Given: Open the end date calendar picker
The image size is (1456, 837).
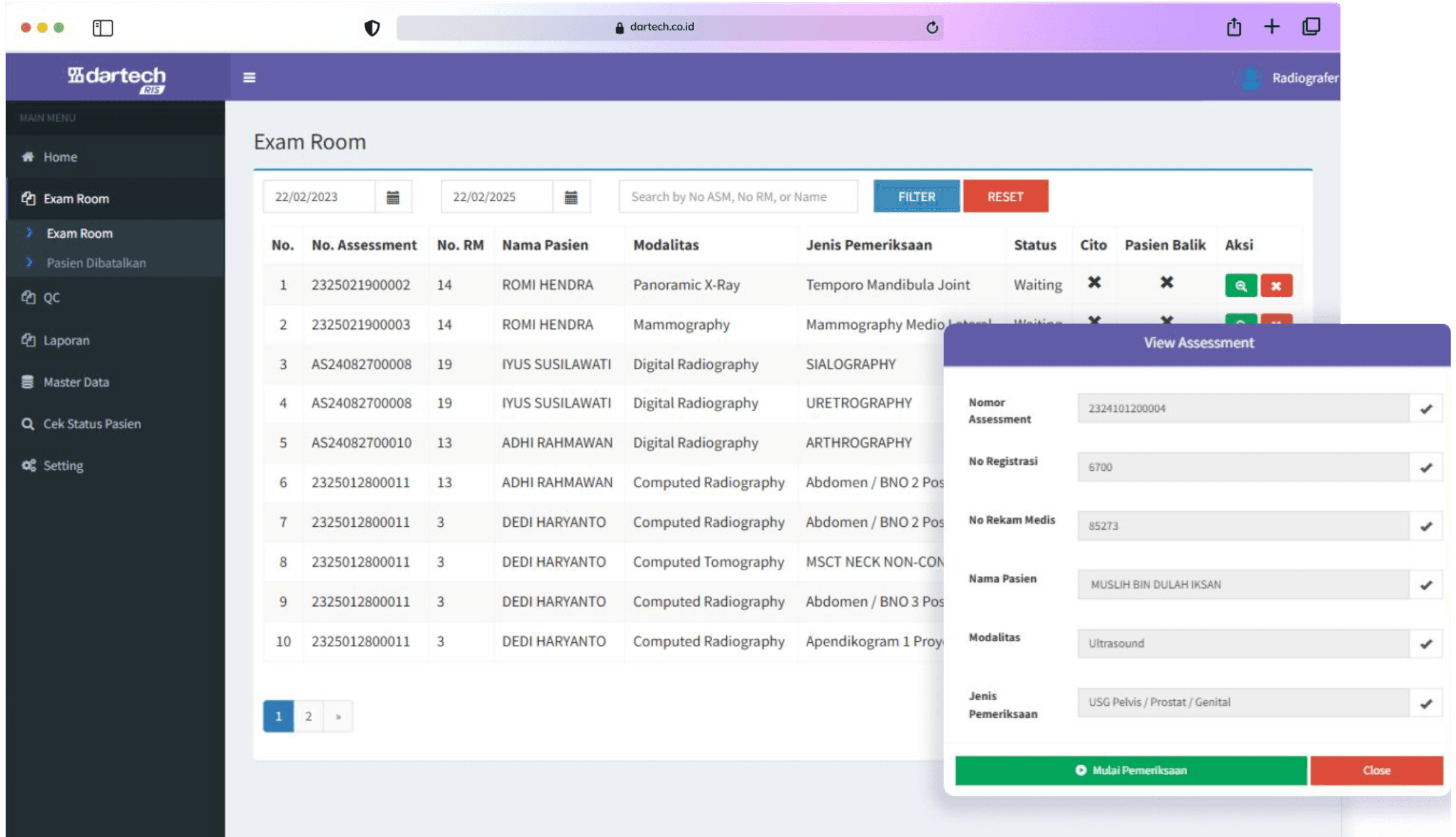Looking at the screenshot, I should pyautogui.click(x=570, y=197).
